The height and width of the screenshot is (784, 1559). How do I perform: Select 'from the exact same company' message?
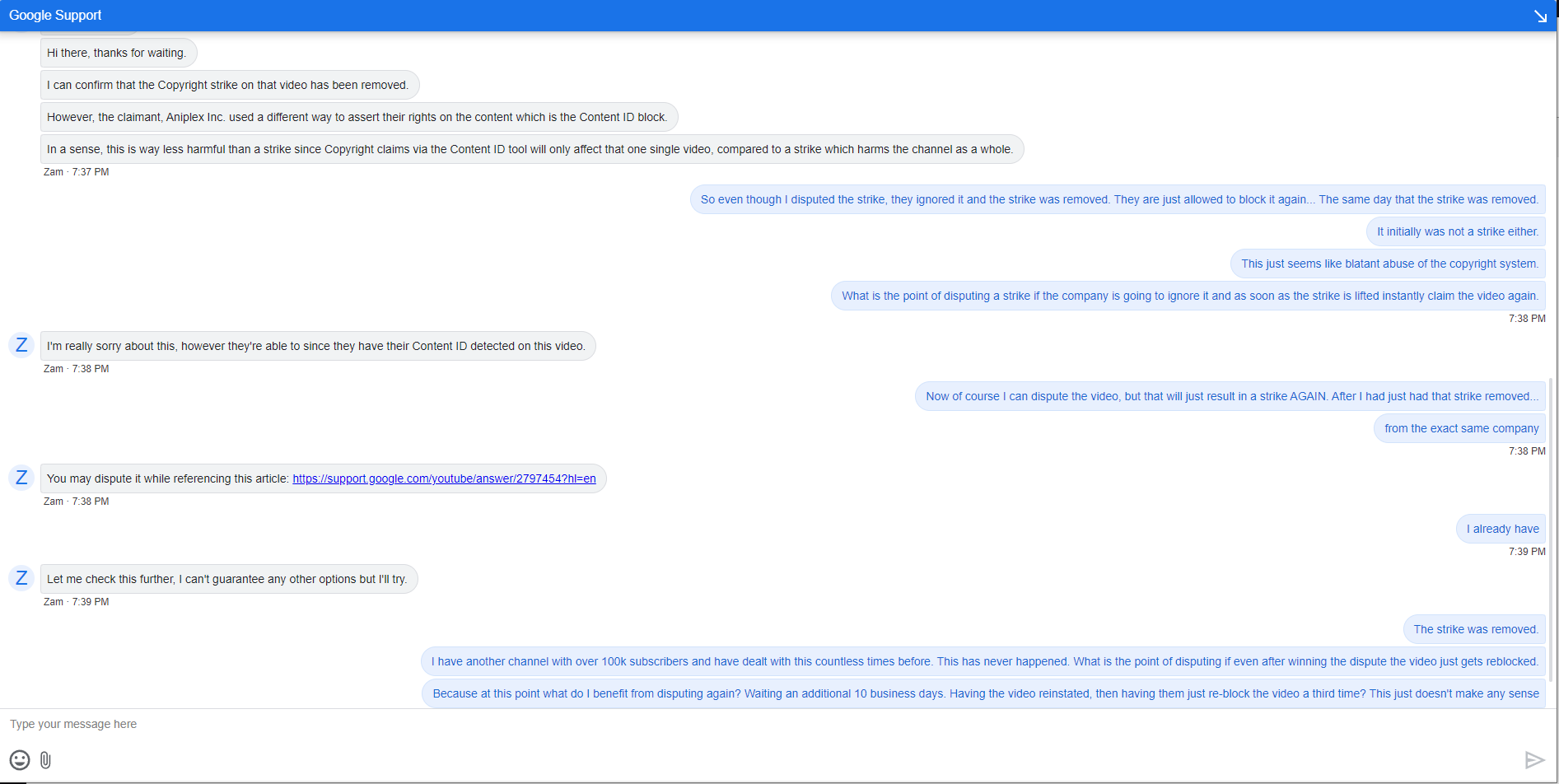pyautogui.click(x=1459, y=428)
